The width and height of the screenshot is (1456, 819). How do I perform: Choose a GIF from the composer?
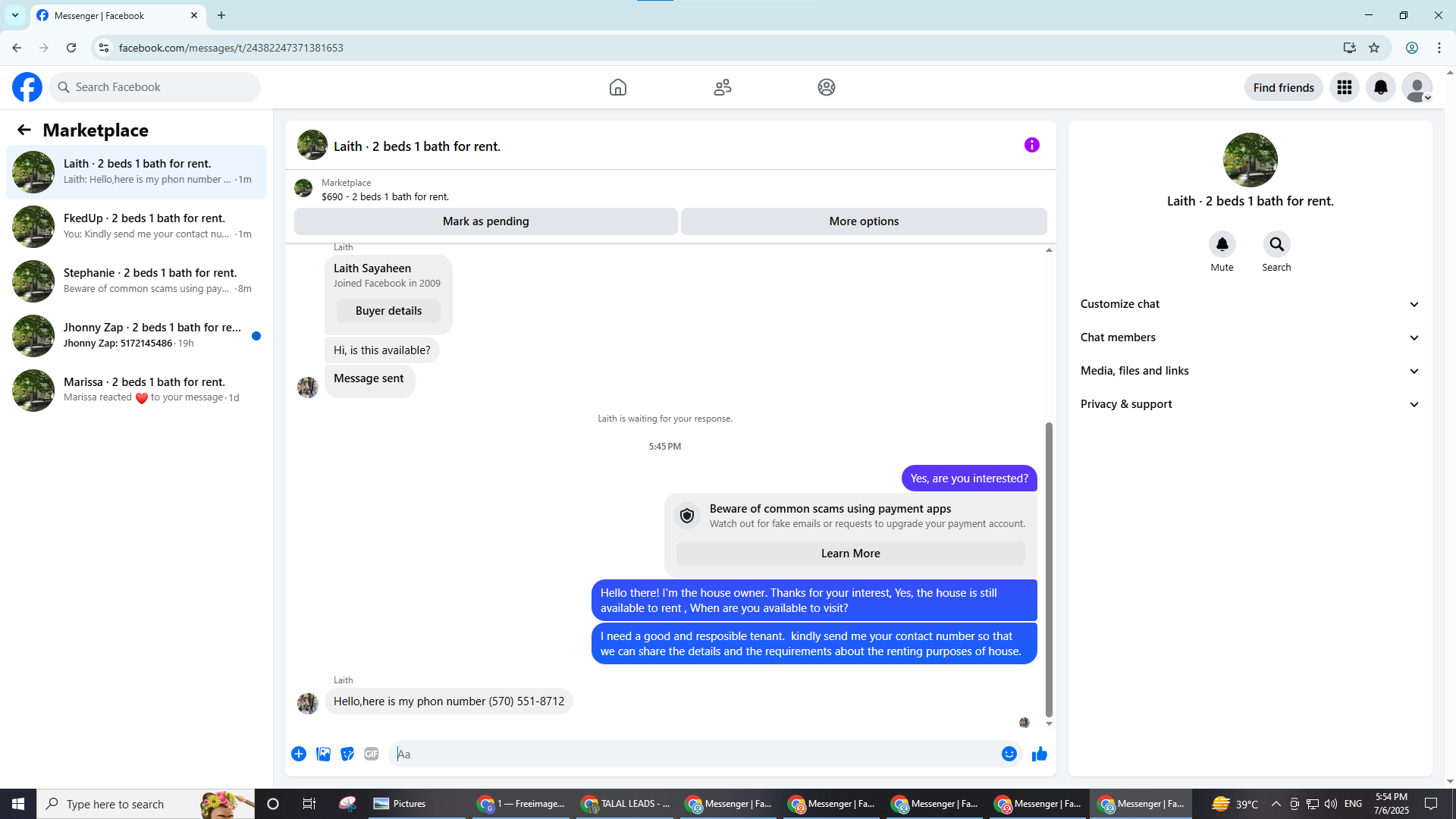(x=372, y=754)
